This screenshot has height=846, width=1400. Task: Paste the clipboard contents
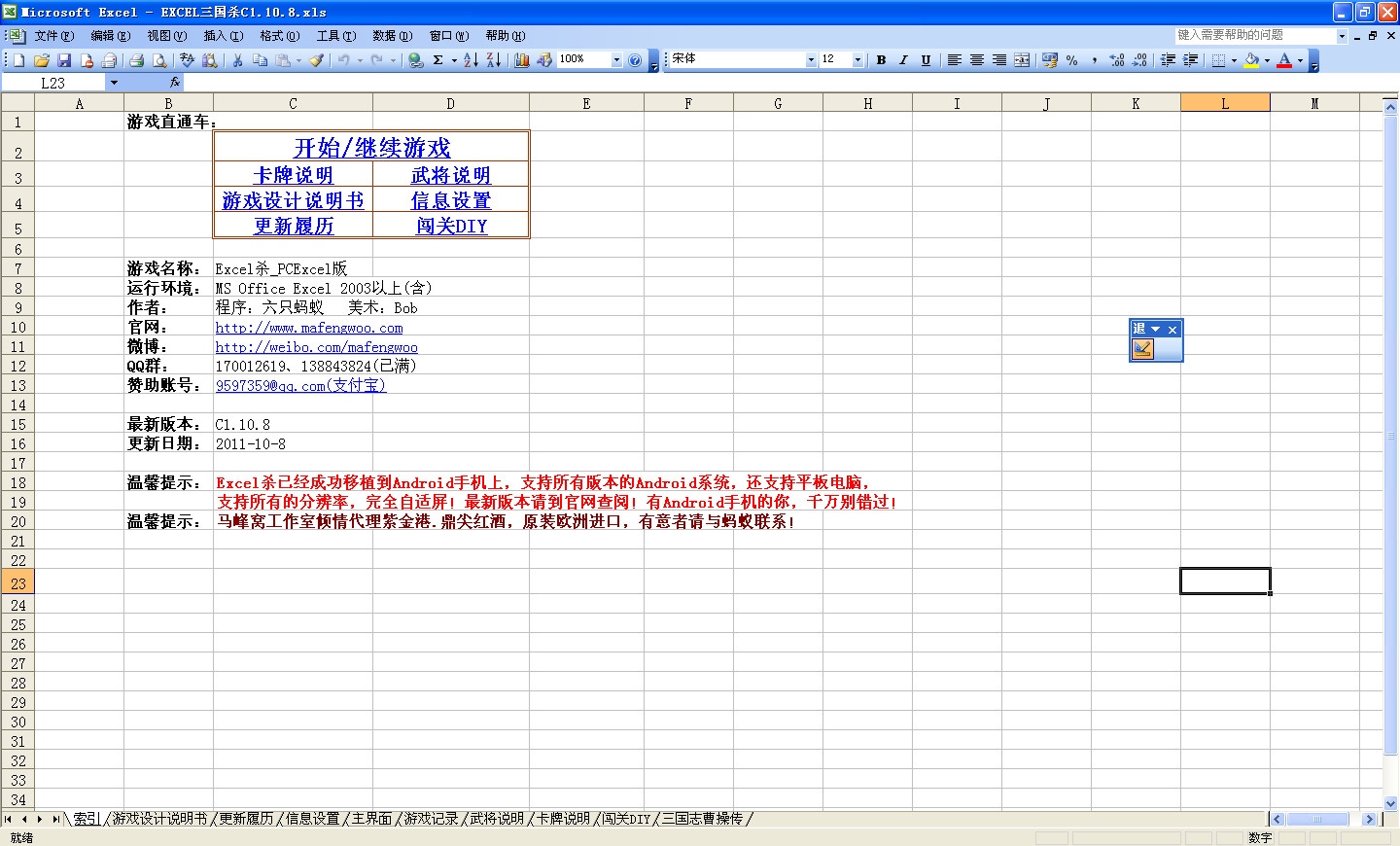coord(283,60)
